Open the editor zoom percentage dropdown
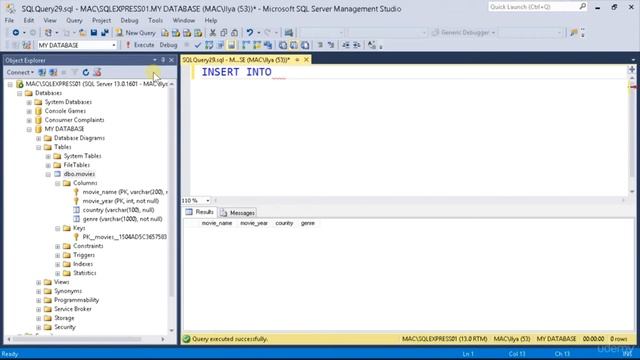 coord(208,200)
